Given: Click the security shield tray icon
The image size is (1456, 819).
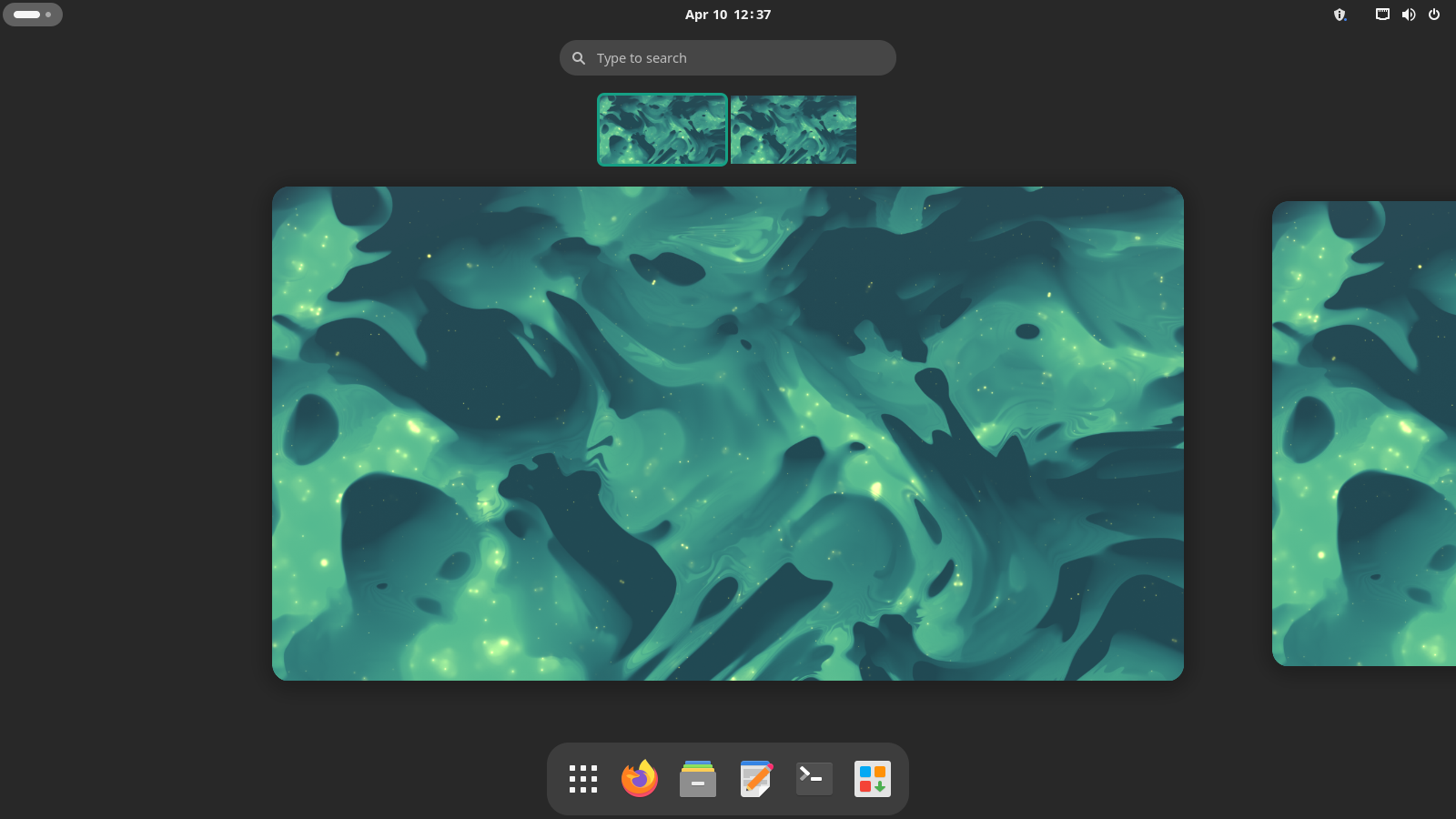Looking at the screenshot, I should 1340,15.
